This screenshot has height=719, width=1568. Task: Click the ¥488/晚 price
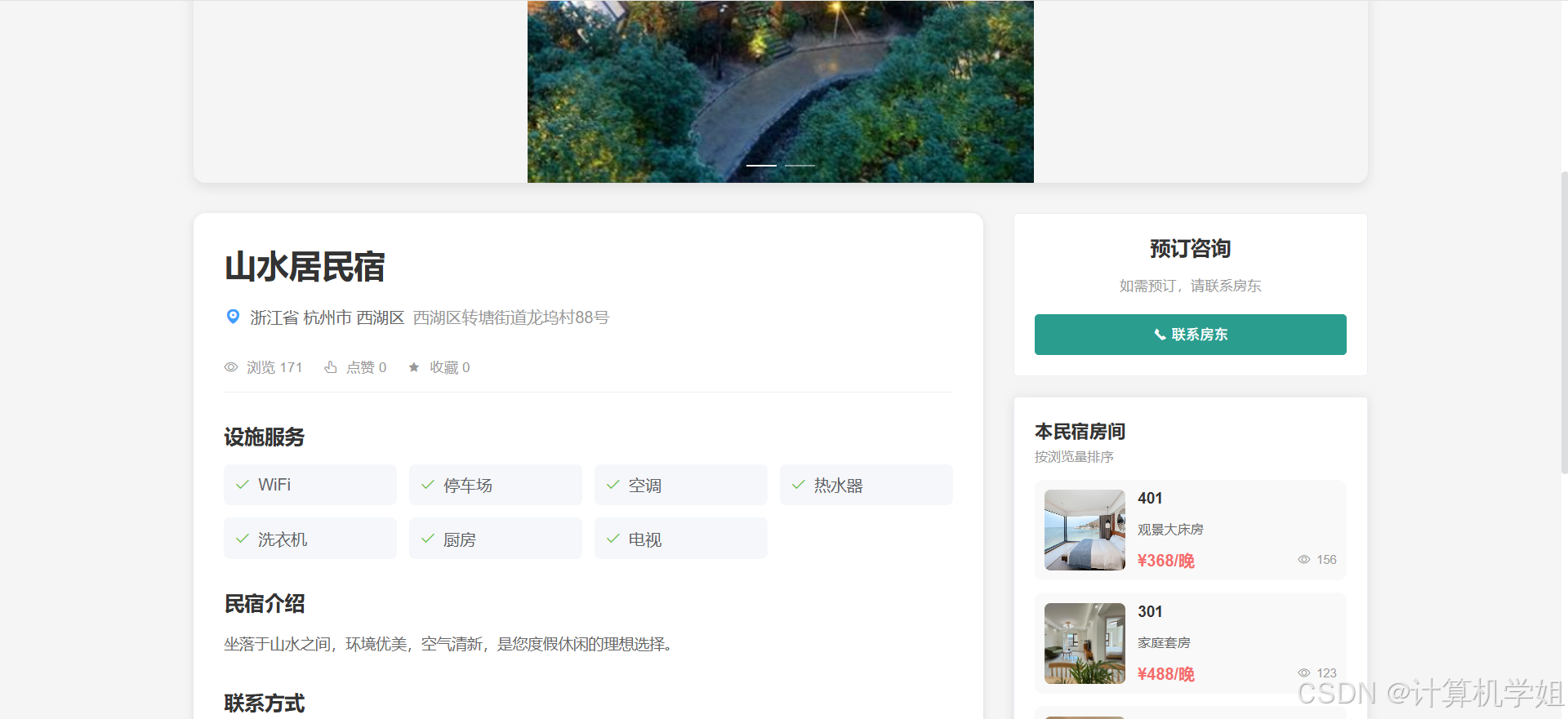tap(1165, 674)
